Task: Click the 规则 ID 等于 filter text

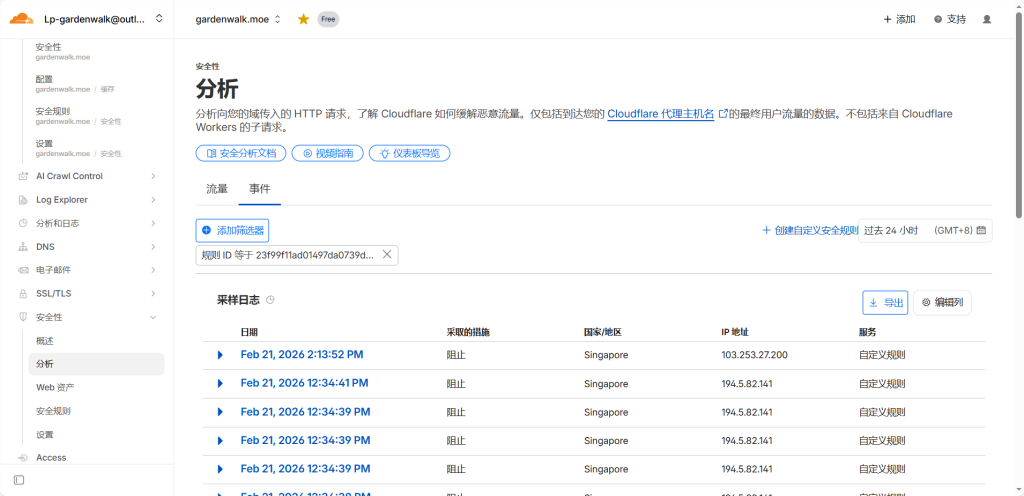Action: tap(288, 255)
